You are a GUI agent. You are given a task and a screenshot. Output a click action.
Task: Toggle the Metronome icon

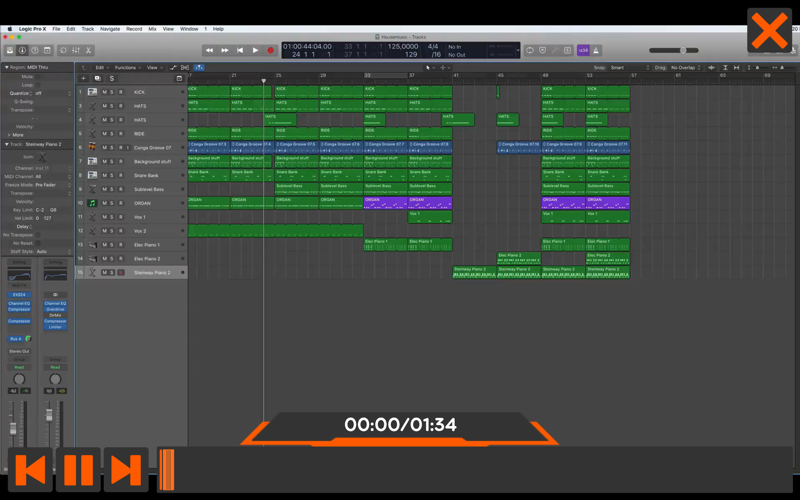point(596,50)
